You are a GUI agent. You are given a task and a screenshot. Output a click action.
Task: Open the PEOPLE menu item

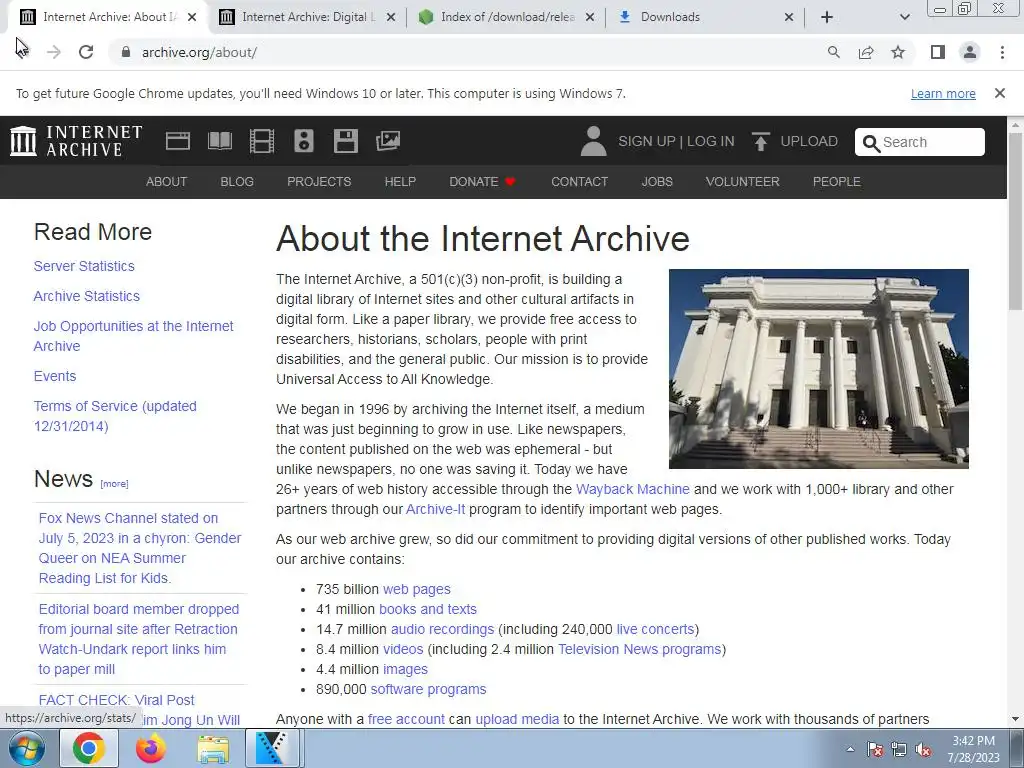[x=837, y=182]
